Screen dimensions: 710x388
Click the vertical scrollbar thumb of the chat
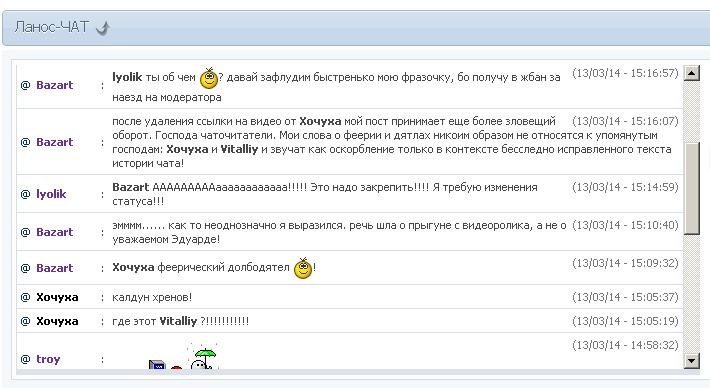(692, 188)
